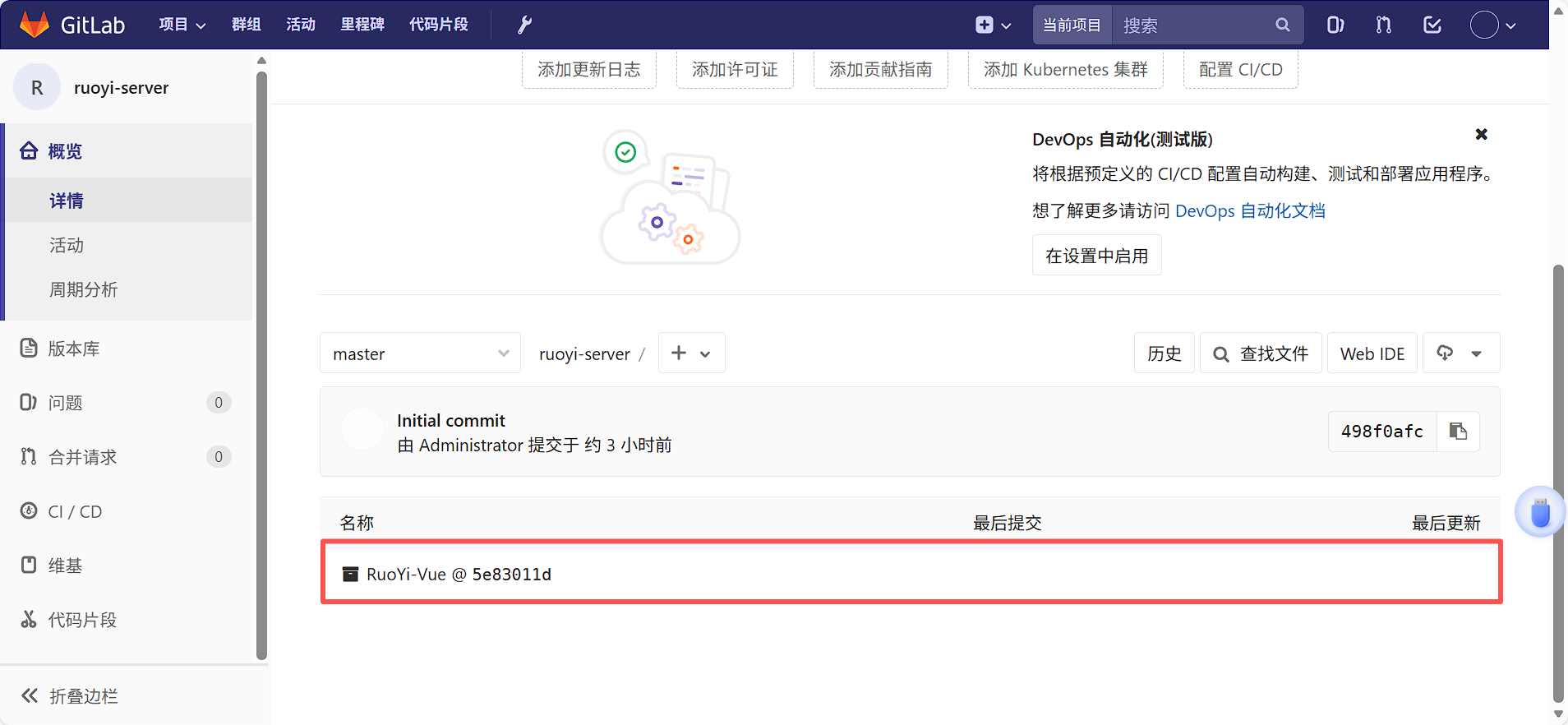Open the 群组 menu item

click(x=247, y=25)
